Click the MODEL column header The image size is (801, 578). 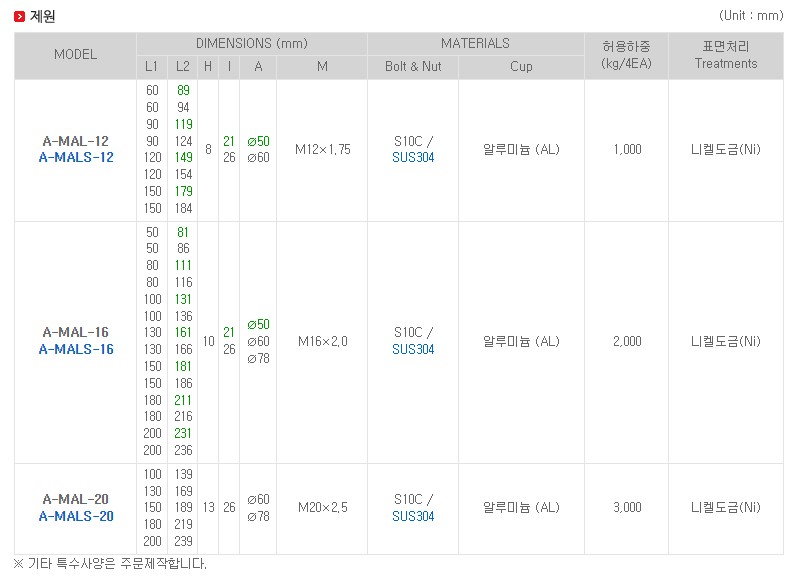coord(76,55)
